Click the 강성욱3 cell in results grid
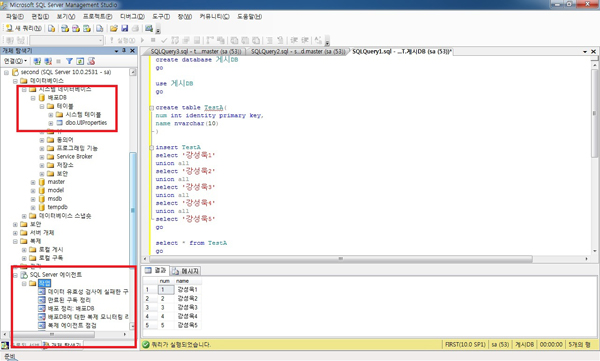The height and width of the screenshot is (361, 600). coord(188,307)
